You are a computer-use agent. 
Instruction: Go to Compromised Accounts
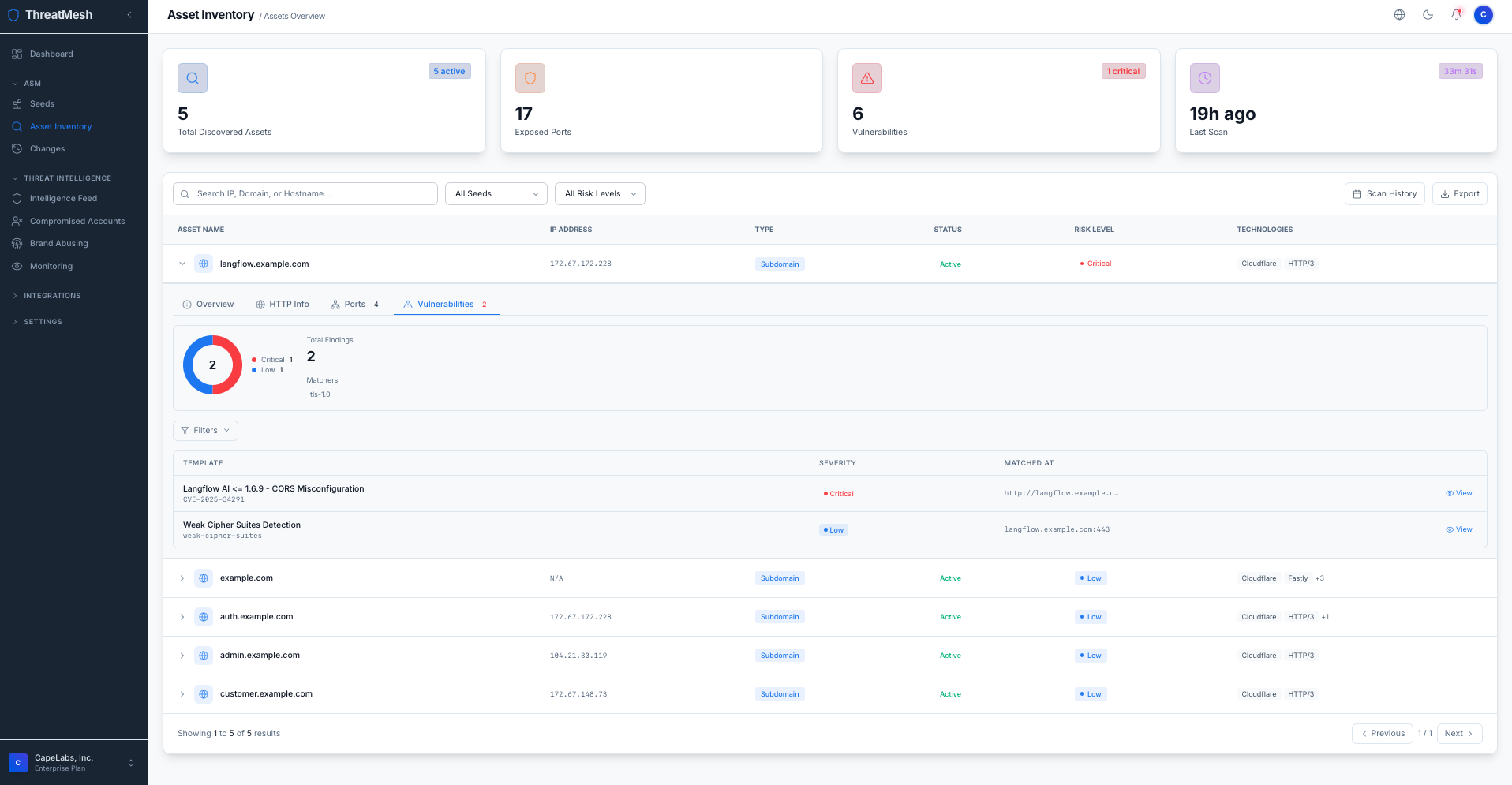(77, 221)
